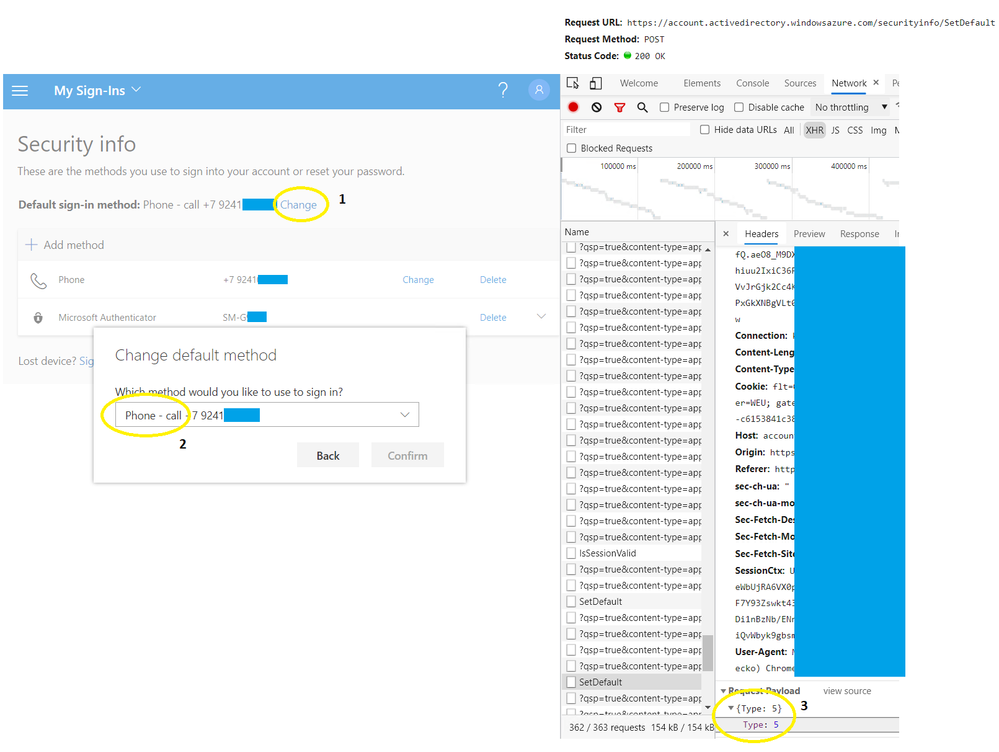
Task: Click 200000 ms timeline marker
Action: (x=694, y=166)
